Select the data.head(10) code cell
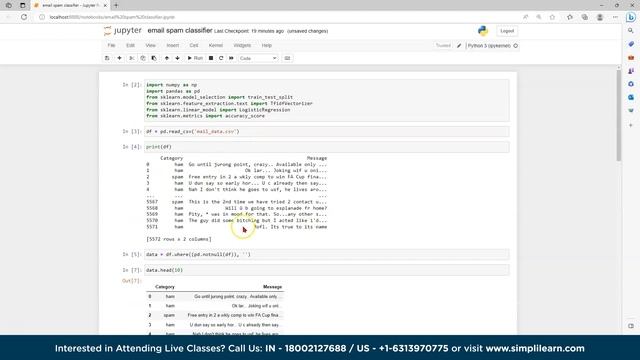 point(327,270)
